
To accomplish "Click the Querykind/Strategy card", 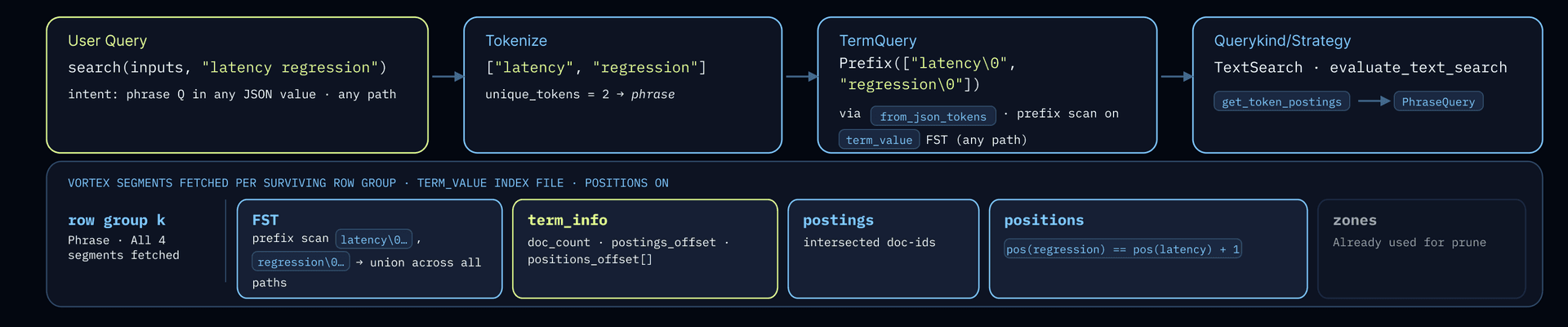I will click(x=1367, y=85).
